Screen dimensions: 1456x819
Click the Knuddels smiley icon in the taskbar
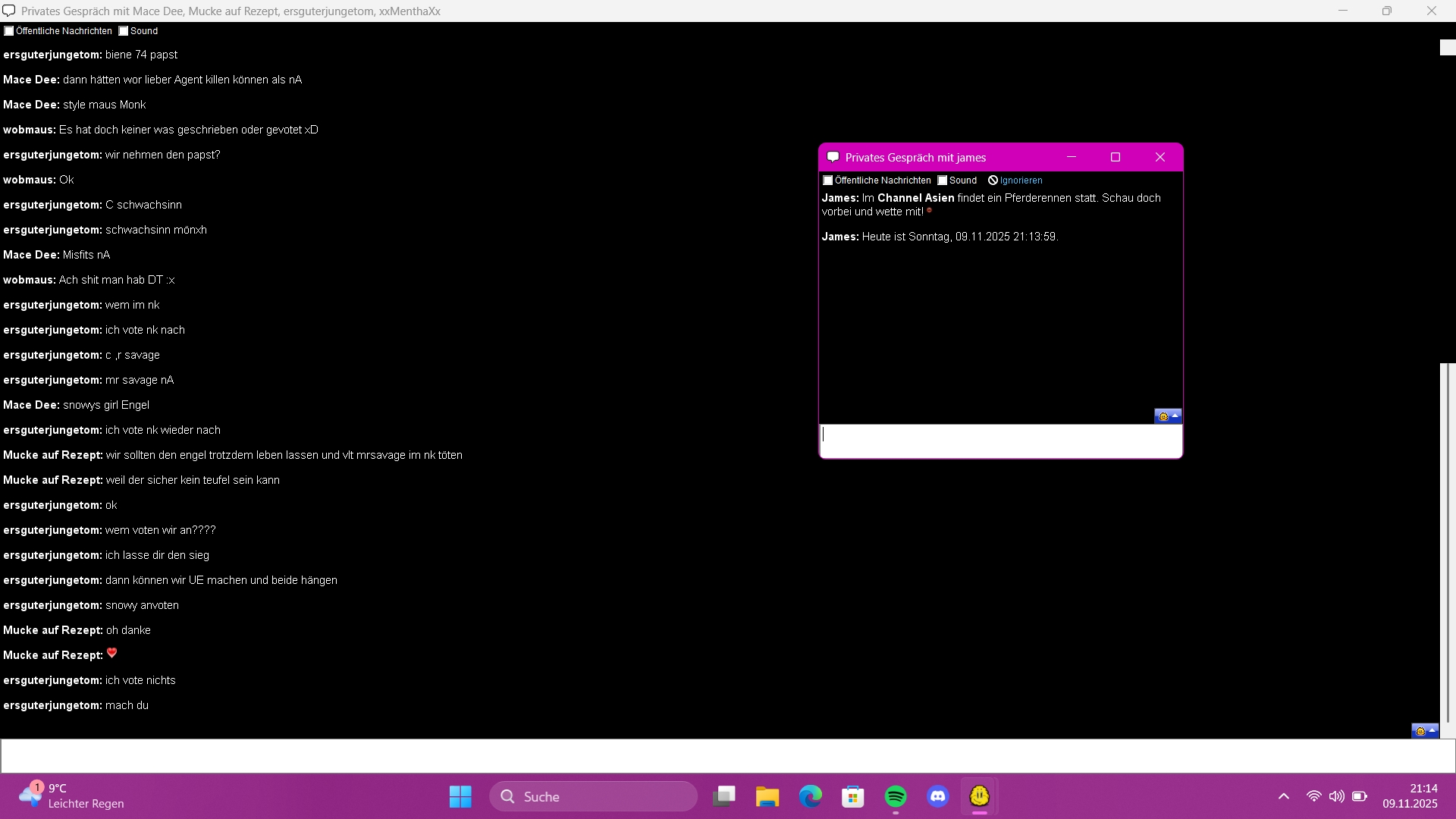click(x=980, y=796)
